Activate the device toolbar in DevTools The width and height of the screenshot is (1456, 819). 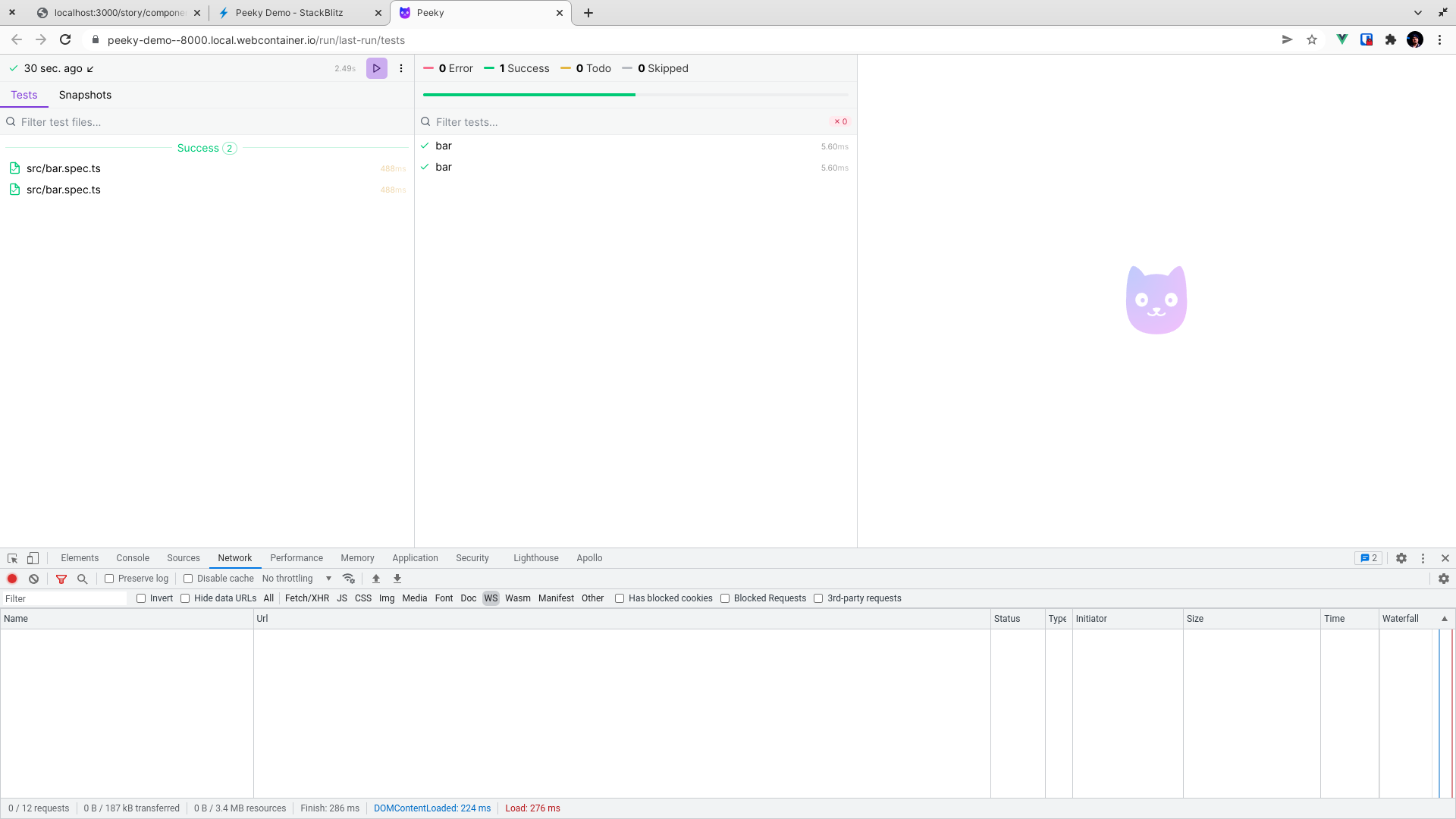[33, 558]
